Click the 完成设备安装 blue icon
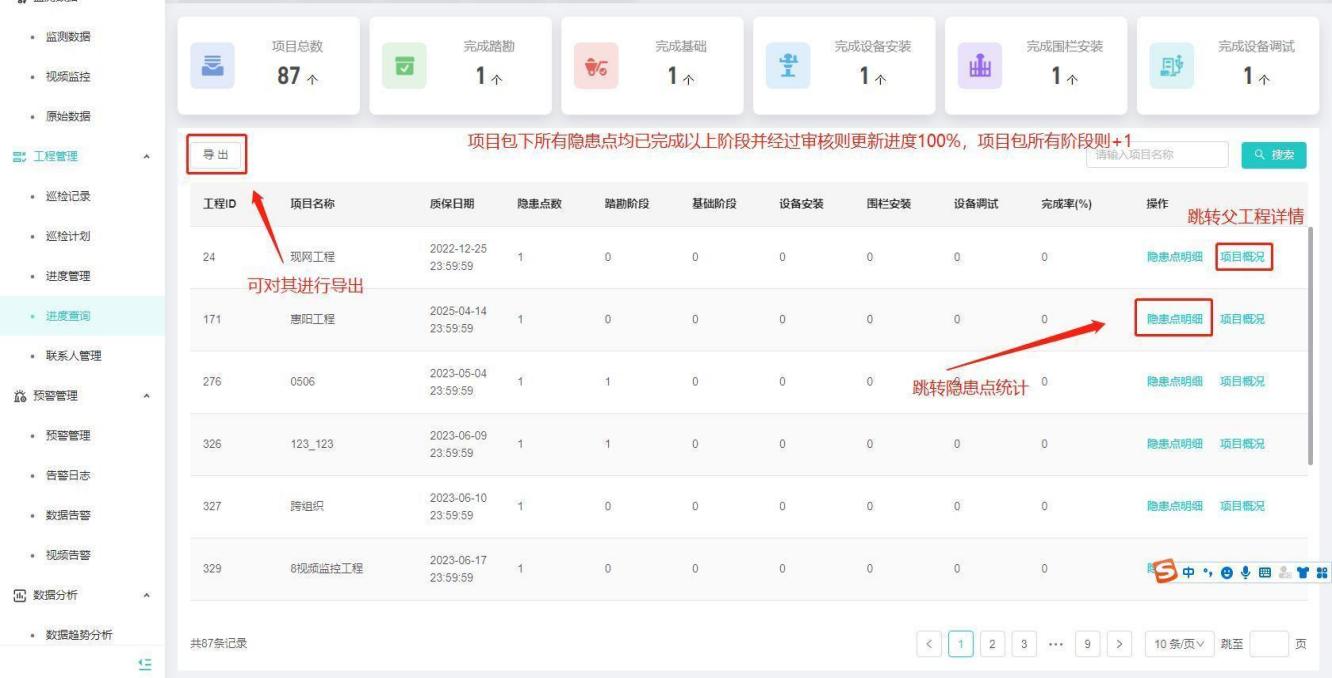The height and width of the screenshot is (678, 1332). click(x=786, y=65)
